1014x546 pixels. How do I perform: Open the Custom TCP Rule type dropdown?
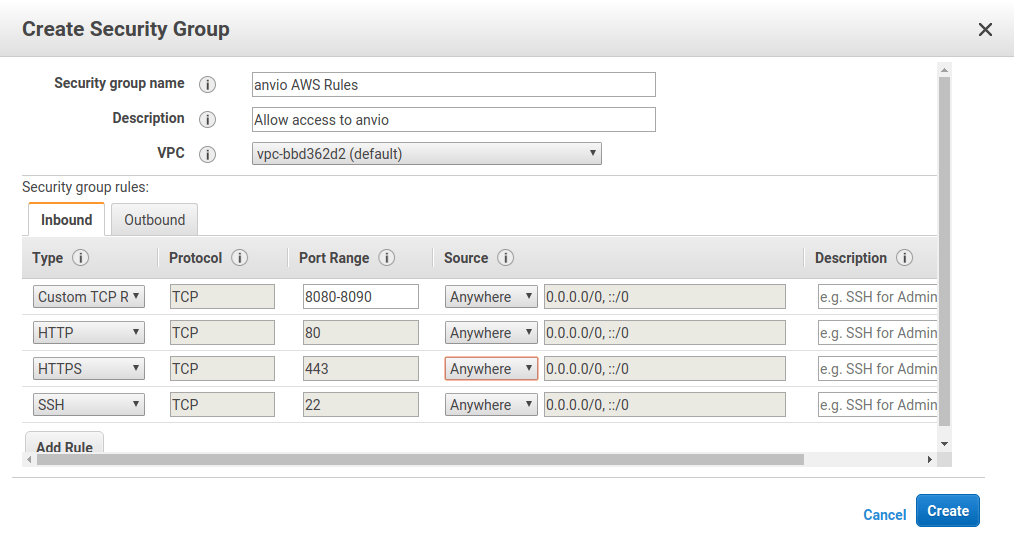click(x=89, y=297)
